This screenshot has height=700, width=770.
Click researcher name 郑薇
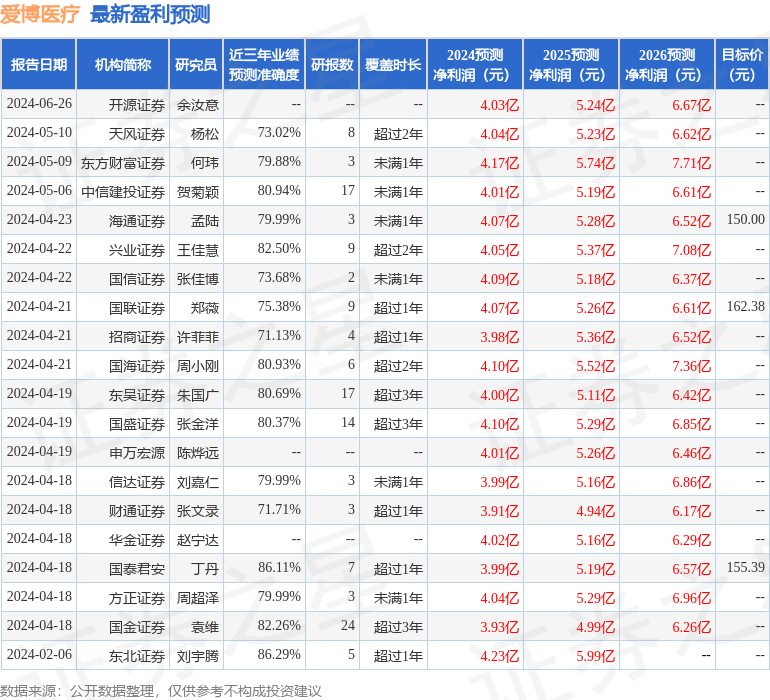click(x=205, y=308)
